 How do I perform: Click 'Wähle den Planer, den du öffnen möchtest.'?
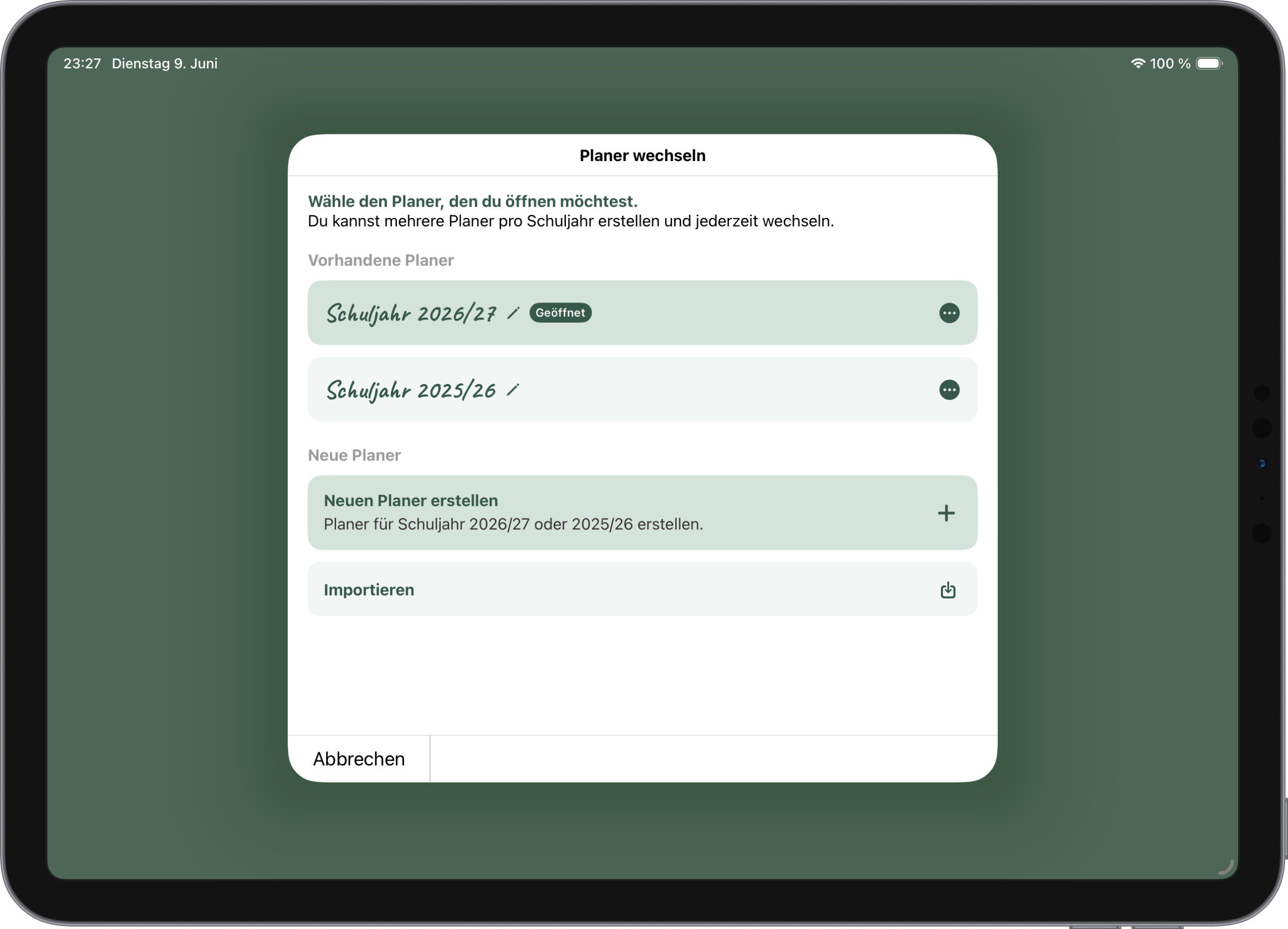[472, 201]
